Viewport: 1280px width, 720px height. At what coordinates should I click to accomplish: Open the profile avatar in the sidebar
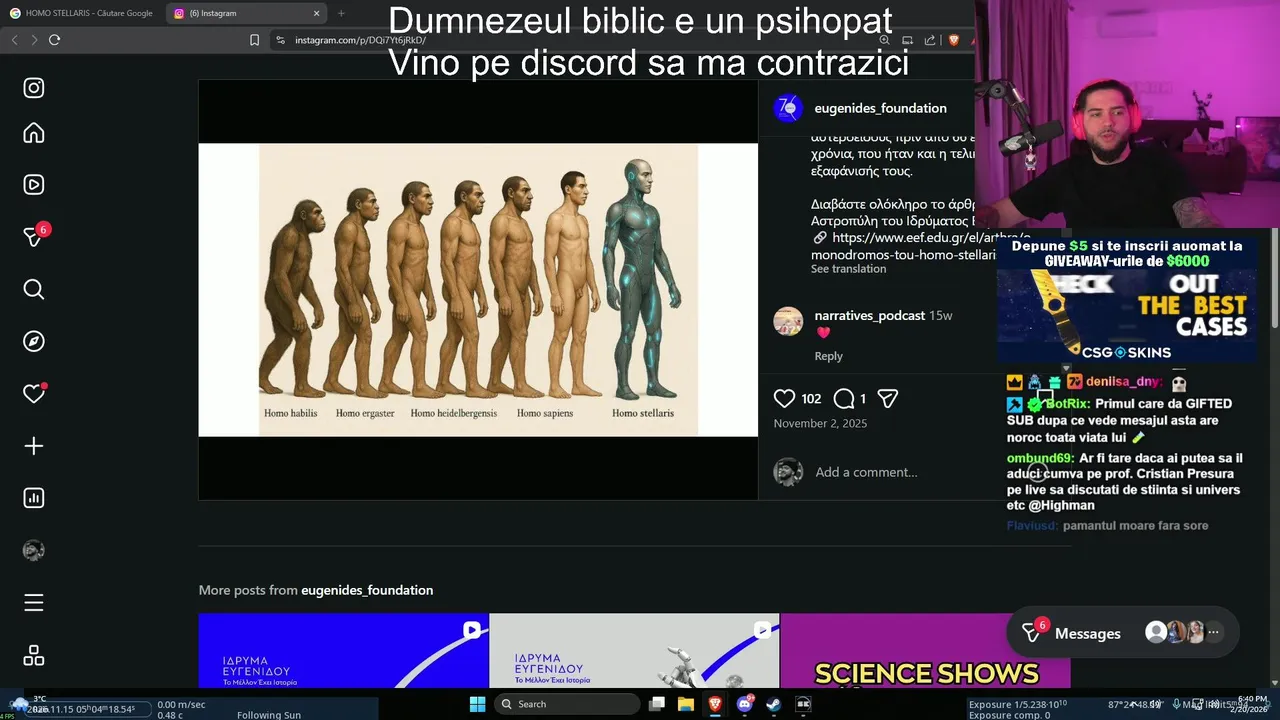[x=34, y=550]
